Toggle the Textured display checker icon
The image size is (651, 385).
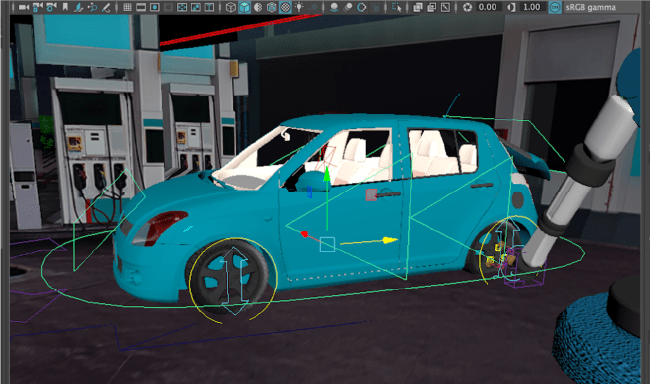coord(285,7)
